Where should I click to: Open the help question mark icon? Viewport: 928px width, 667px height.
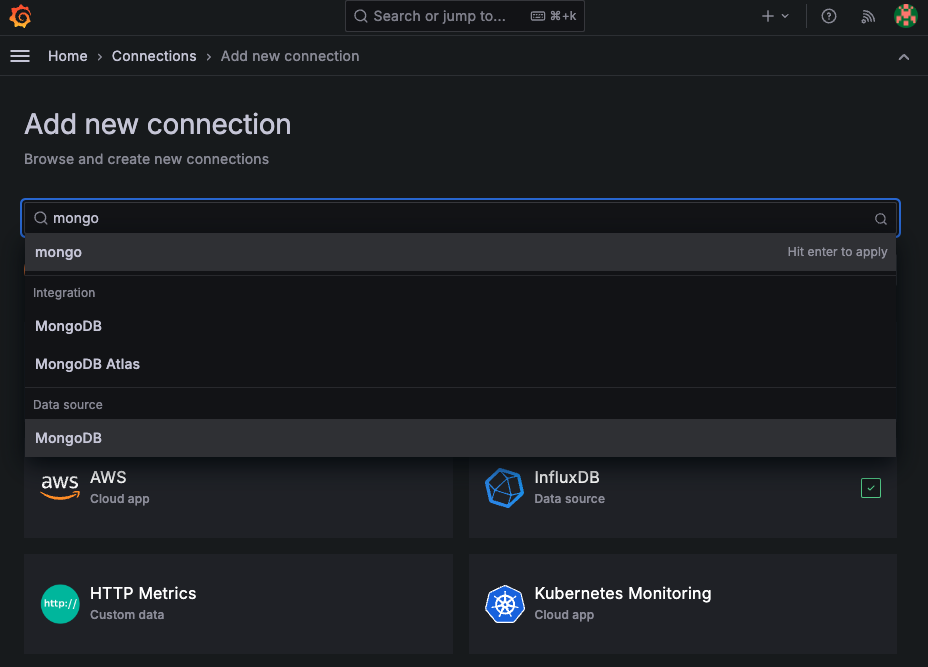[x=828, y=17]
